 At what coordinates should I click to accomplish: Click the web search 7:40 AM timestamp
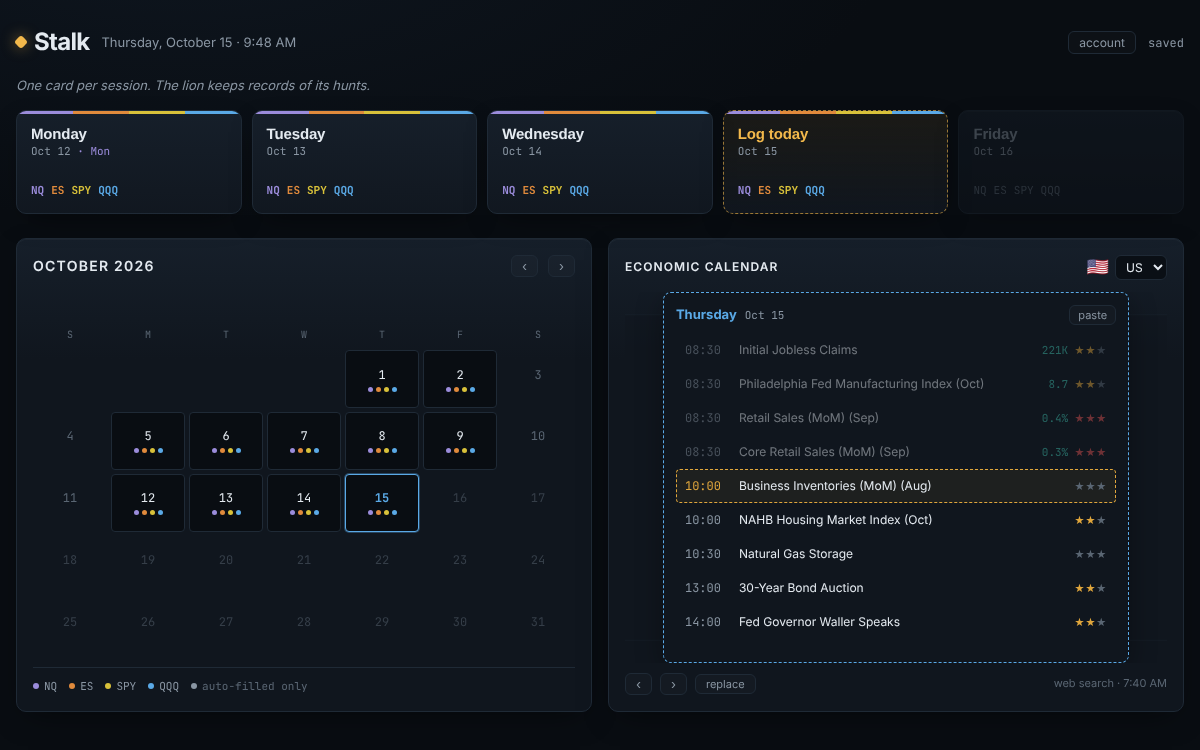(x=1110, y=684)
